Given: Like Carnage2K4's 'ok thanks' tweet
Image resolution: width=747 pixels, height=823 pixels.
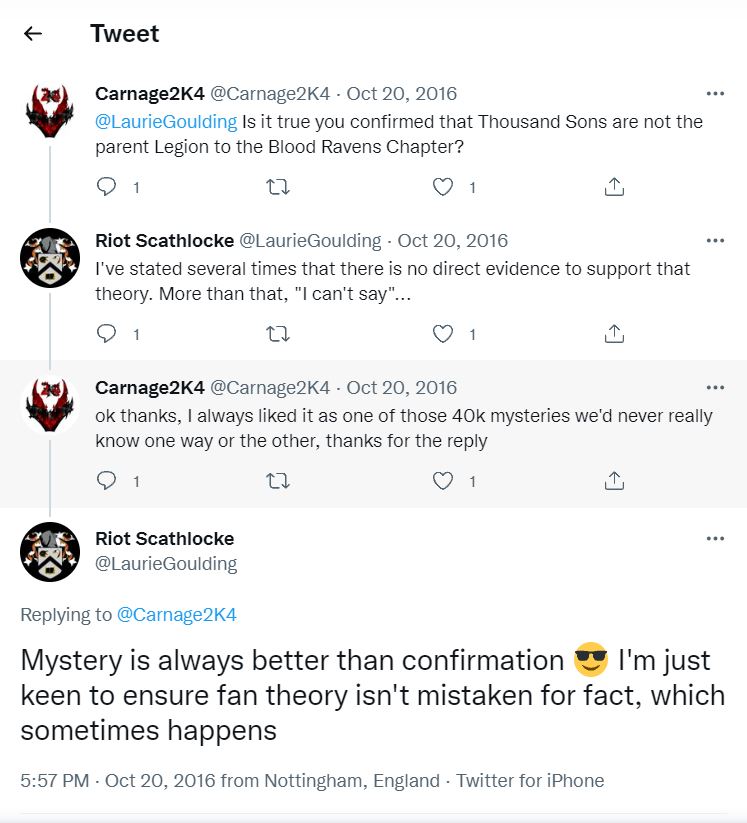Looking at the screenshot, I should [x=443, y=481].
